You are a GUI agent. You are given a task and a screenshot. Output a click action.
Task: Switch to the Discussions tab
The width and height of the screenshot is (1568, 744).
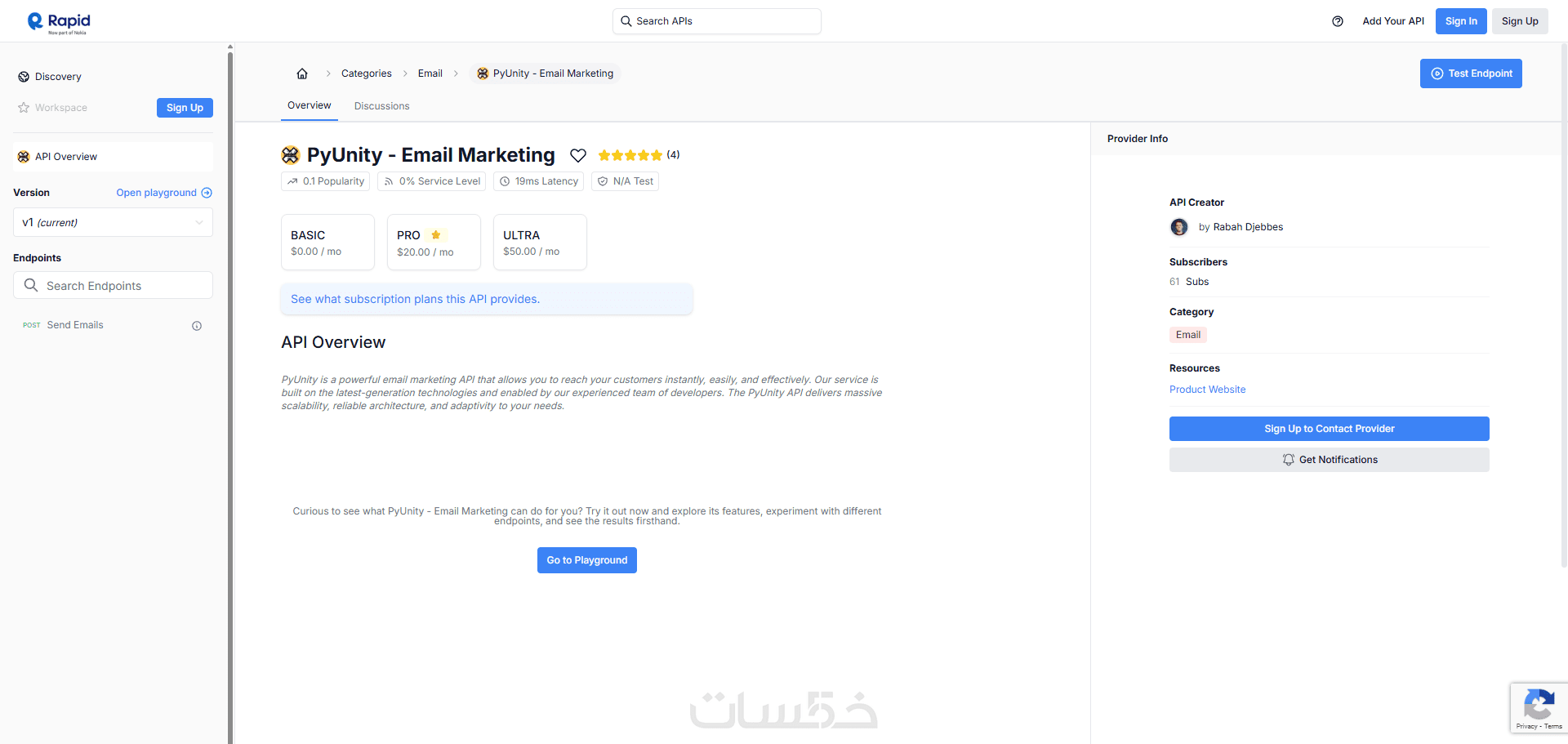pyautogui.click(x=382, y=106)
